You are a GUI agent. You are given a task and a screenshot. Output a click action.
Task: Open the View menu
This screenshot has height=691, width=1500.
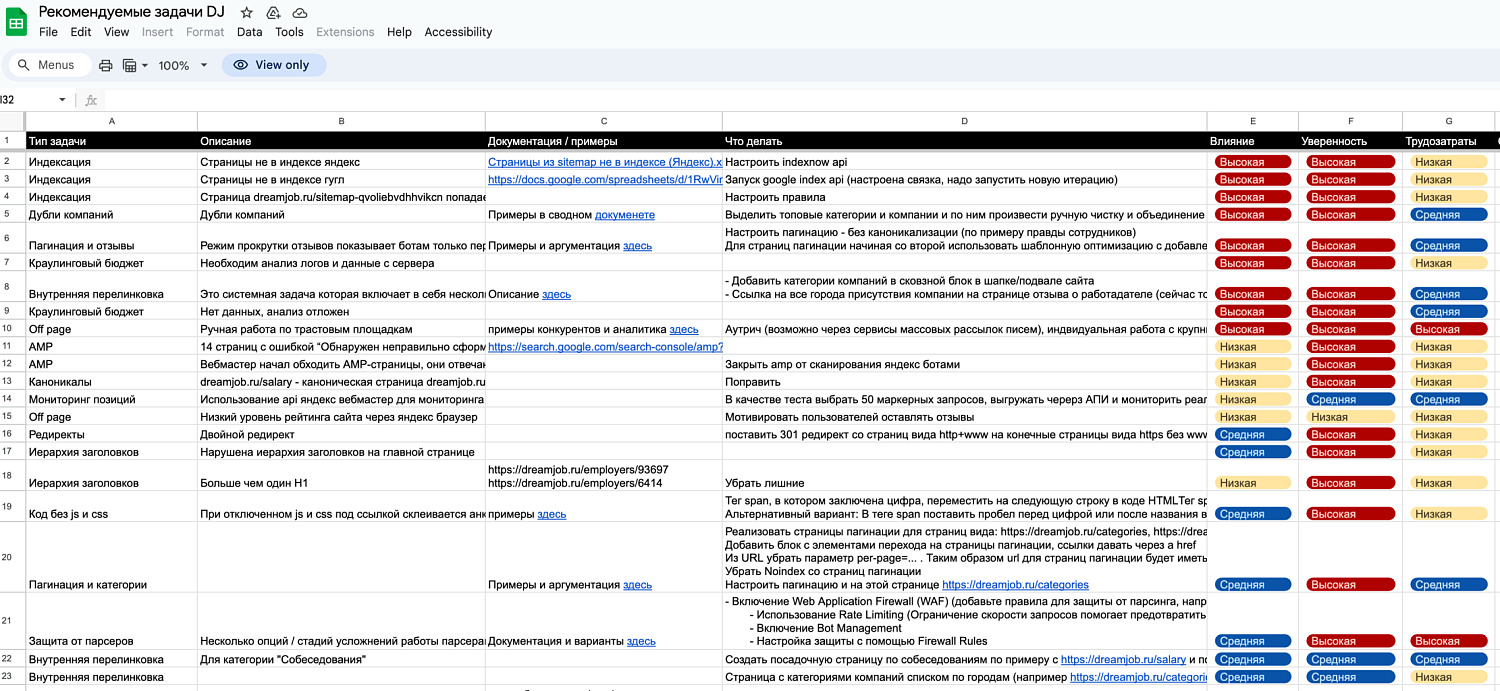pyautogui.click(x=117, y=32)
